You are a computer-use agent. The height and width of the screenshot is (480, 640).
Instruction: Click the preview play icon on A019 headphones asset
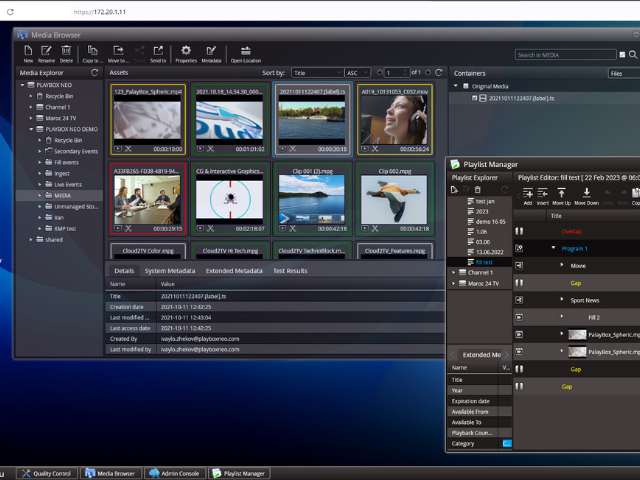click(364, 149)
